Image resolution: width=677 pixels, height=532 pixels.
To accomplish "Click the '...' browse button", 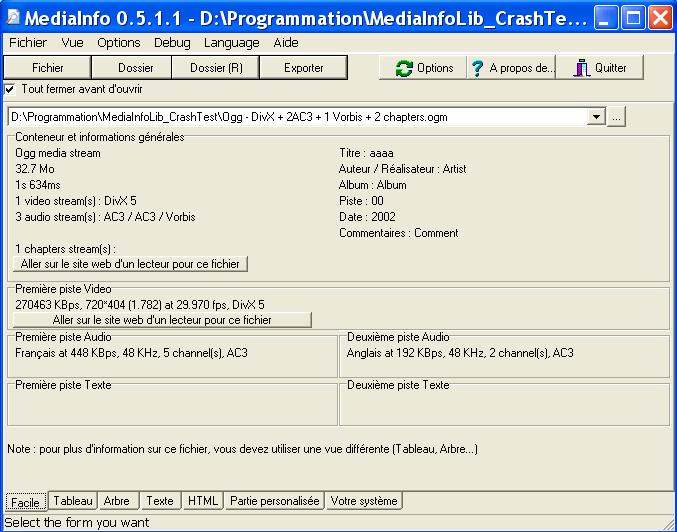I will pos(617,117).
